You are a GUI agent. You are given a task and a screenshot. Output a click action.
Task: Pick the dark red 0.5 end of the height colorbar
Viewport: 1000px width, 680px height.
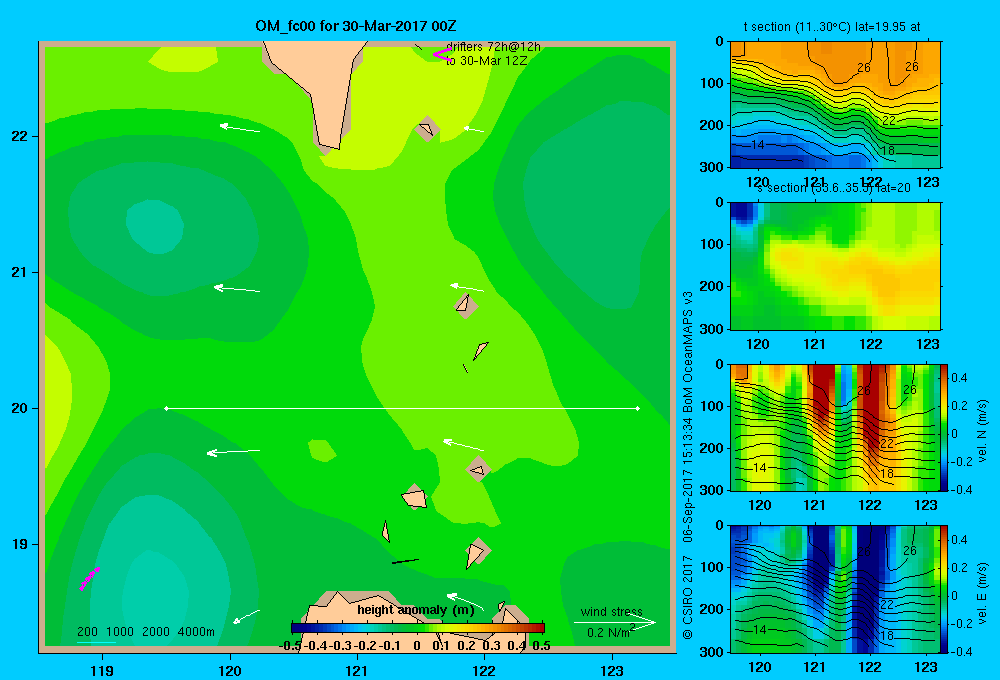540,628
